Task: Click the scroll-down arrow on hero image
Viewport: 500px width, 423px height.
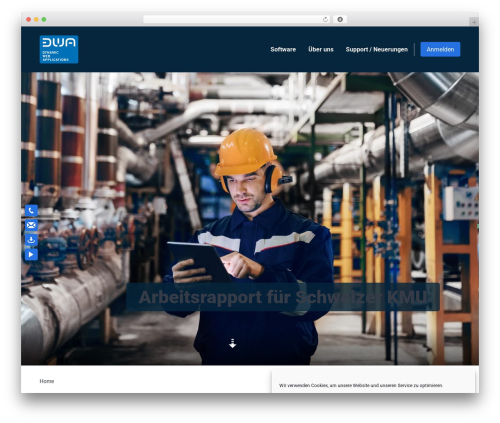Action: [x=233, y=343]
